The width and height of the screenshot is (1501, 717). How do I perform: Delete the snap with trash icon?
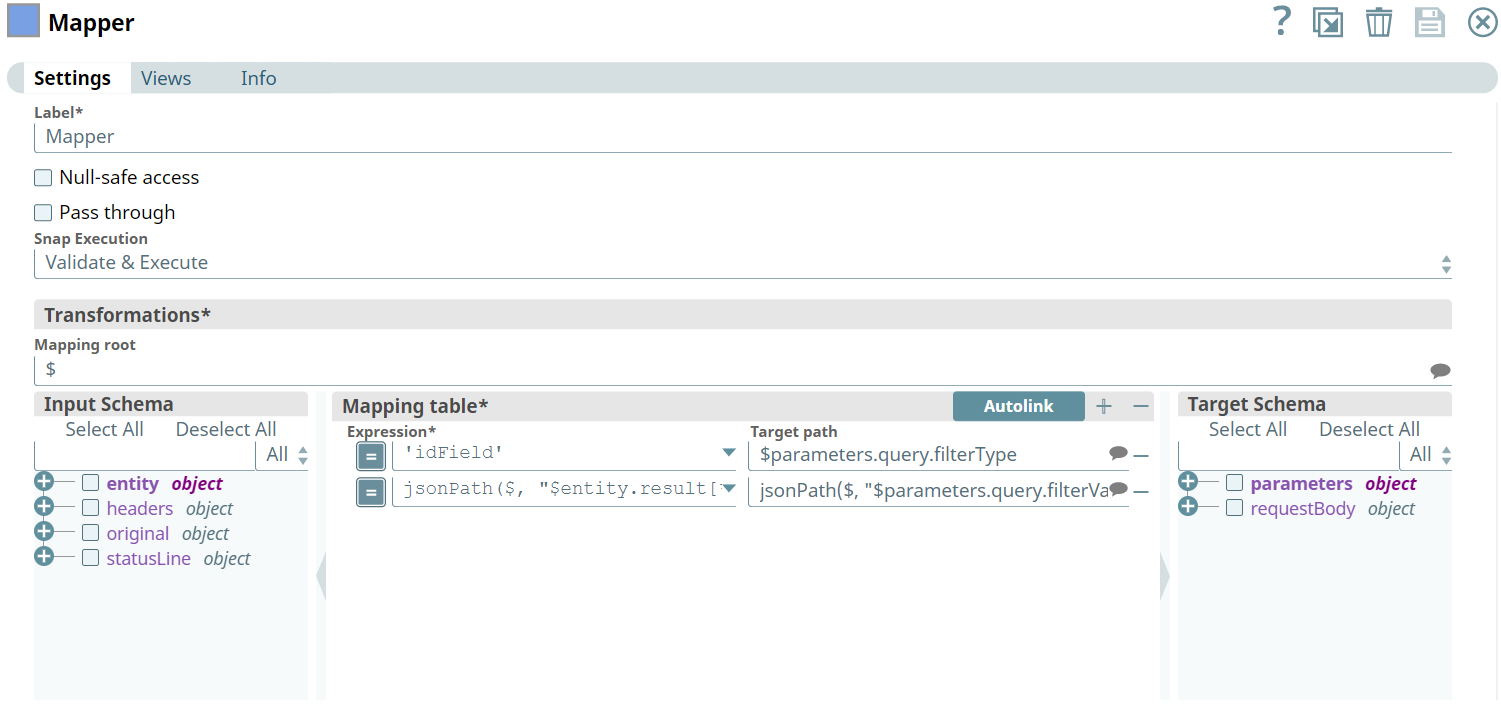[1379, 22]
